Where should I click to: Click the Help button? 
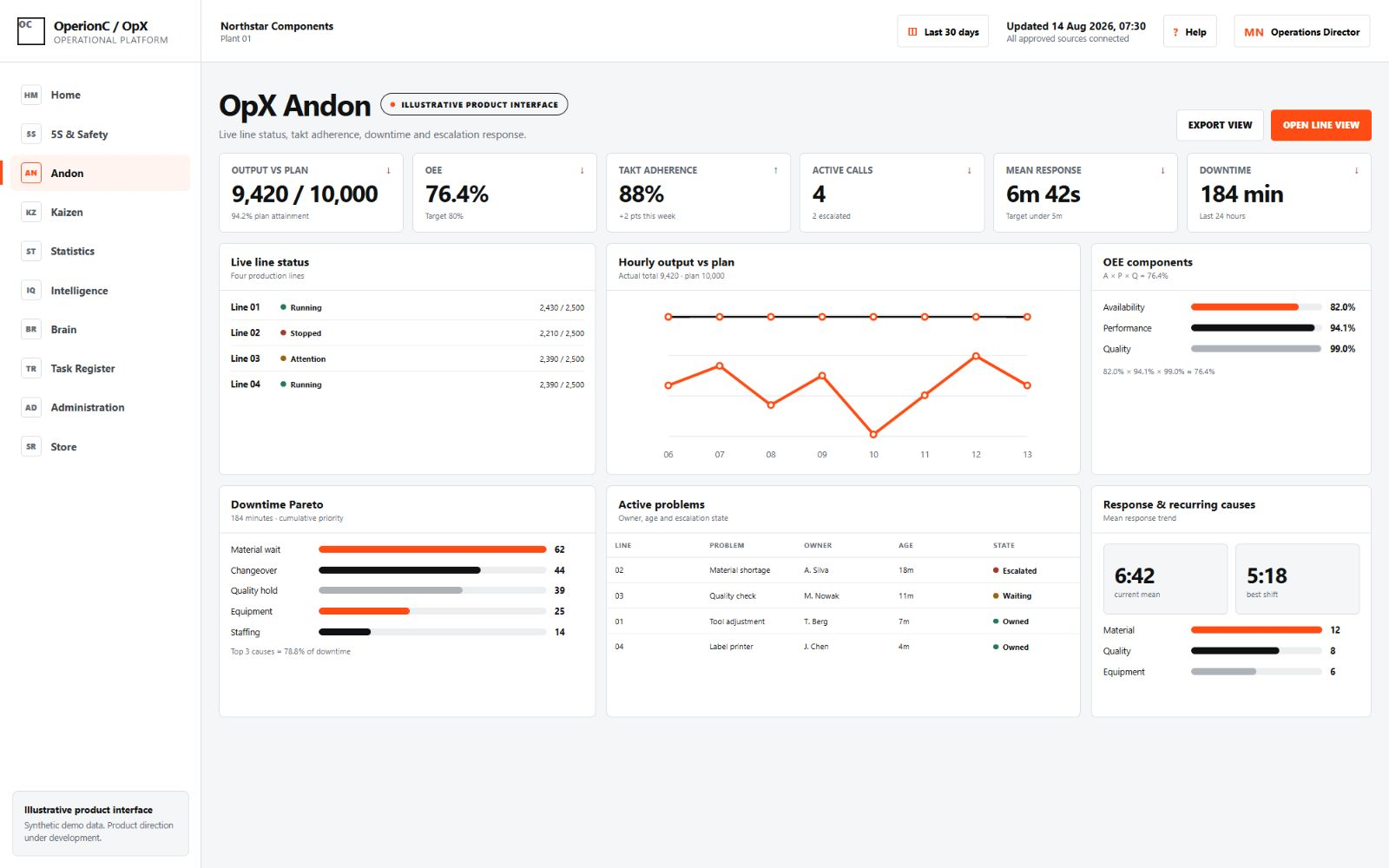click(x=1189, y=32)
